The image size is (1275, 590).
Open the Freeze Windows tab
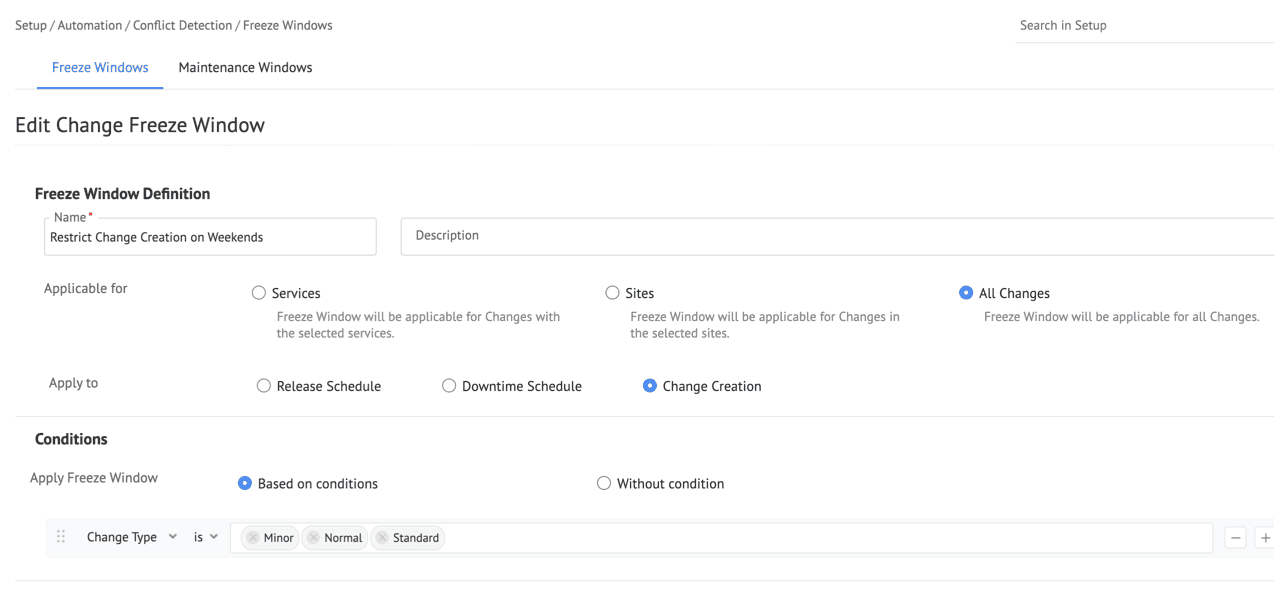point(100,68)
